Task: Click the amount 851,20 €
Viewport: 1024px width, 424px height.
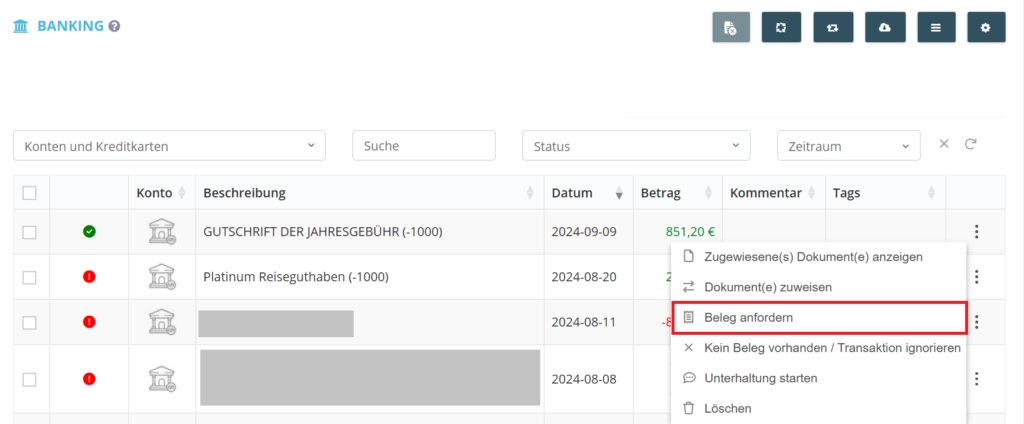Action: coord(690,231)
